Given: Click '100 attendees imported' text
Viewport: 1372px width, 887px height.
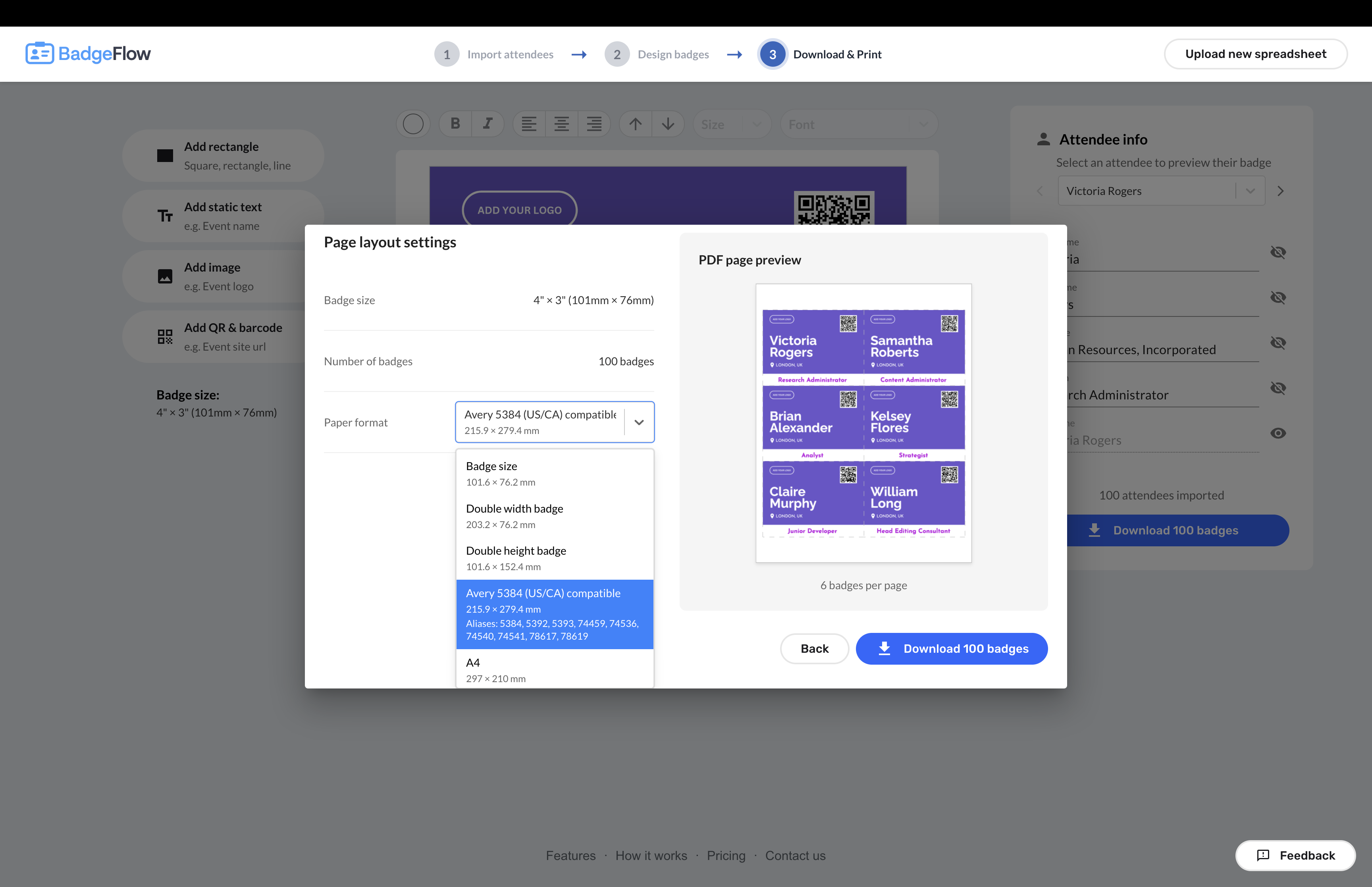Looking at the screenshot, I should (1161, 496).
